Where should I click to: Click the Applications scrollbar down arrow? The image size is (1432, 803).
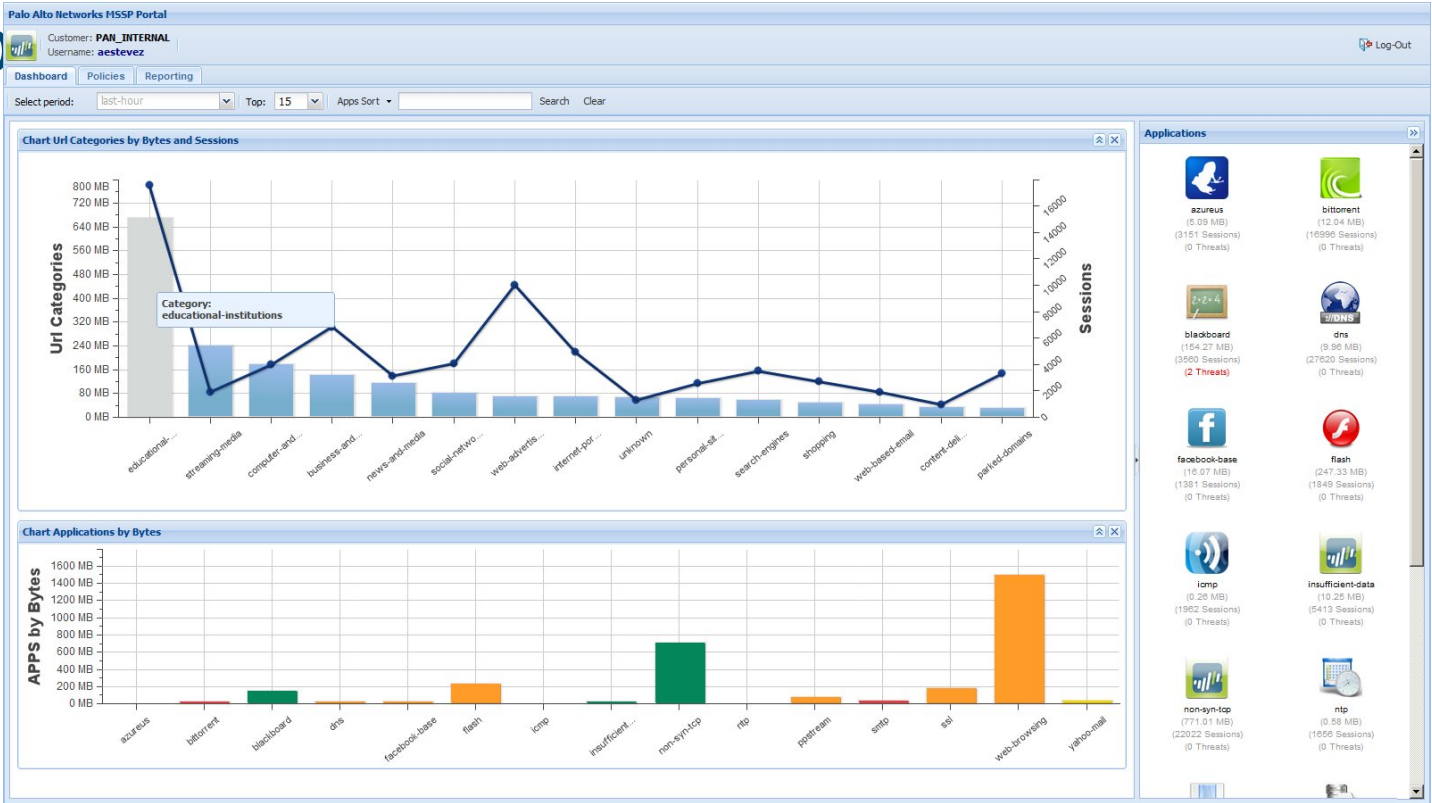pos(1415,791)
